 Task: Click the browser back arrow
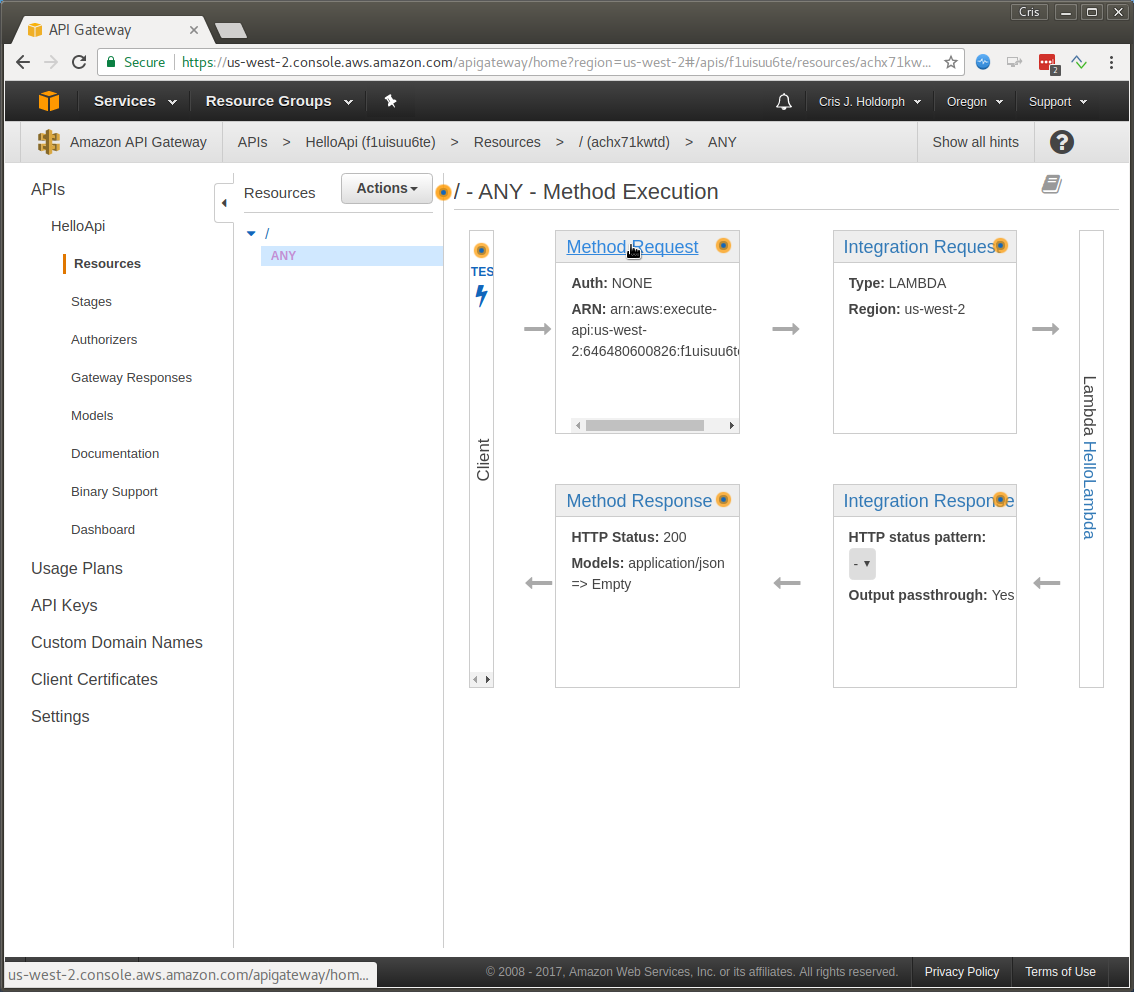(23, 62)
